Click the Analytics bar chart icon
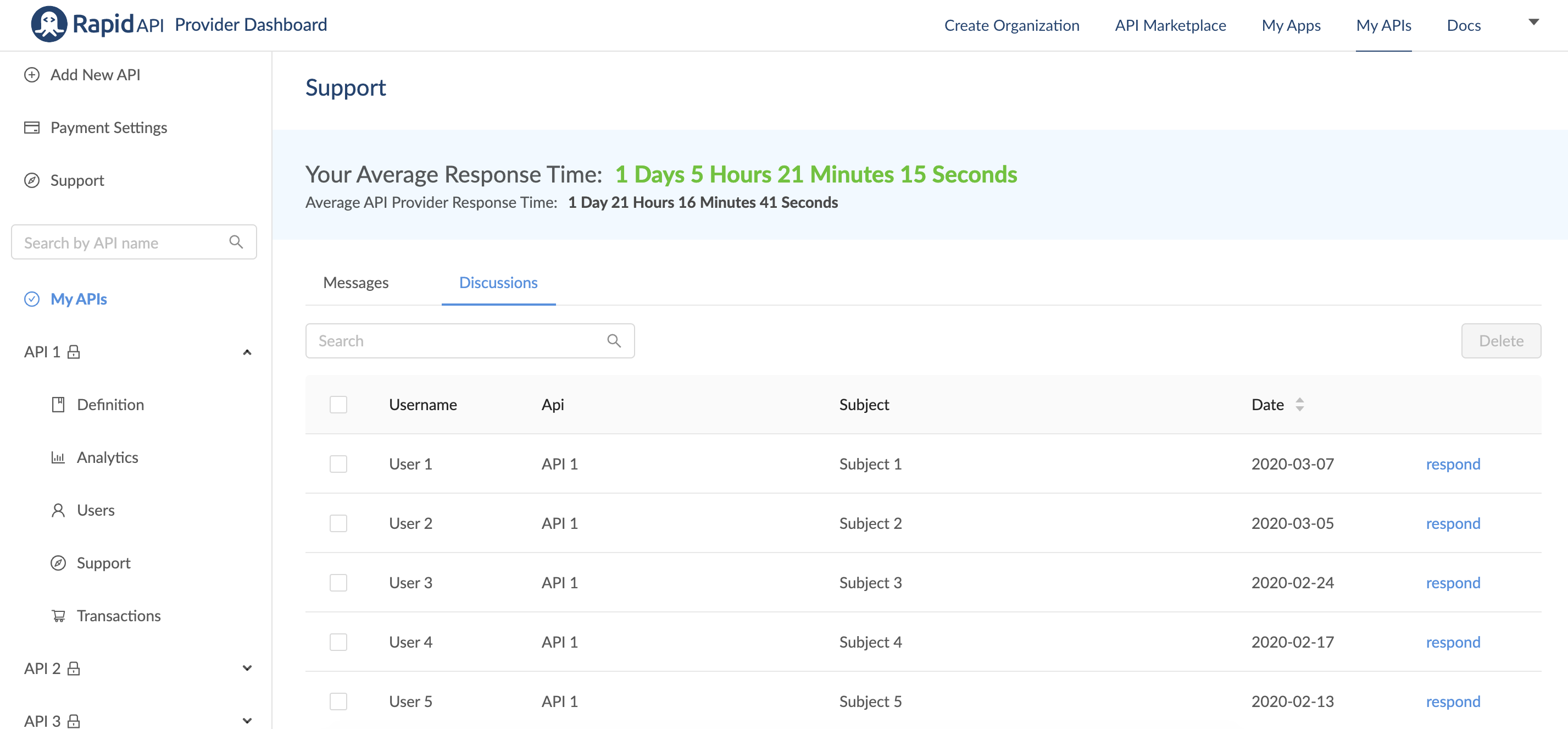 pyautogui.click(x=58, y=457)
